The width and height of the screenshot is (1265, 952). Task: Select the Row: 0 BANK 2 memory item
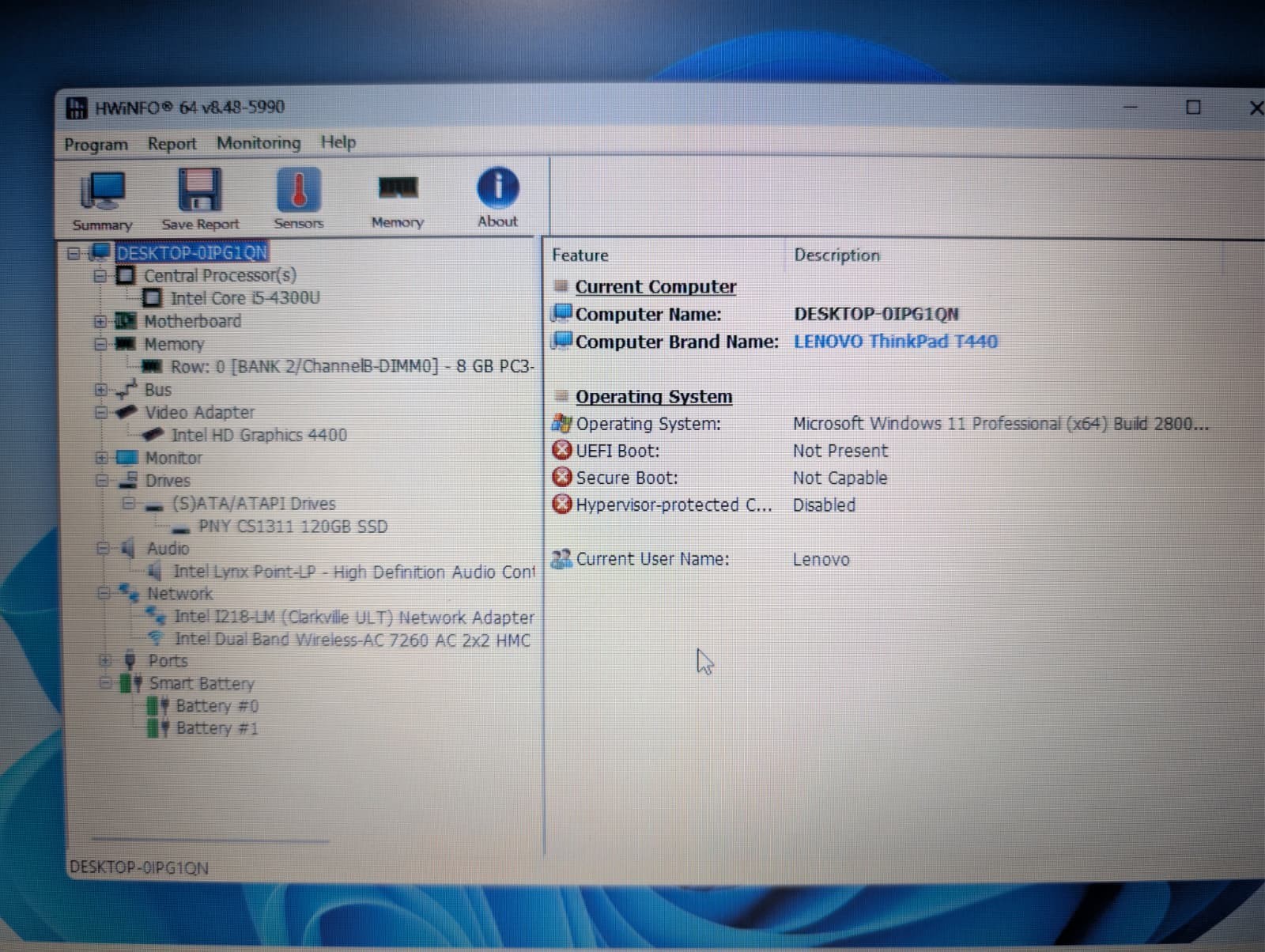click(353, 366)
